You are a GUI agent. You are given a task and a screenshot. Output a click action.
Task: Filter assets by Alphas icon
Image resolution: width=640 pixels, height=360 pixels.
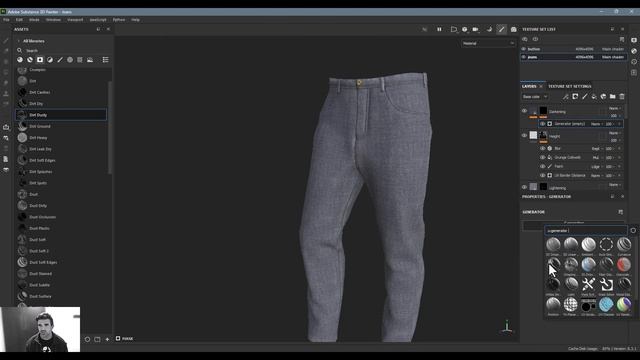click(x=70, y=60)
